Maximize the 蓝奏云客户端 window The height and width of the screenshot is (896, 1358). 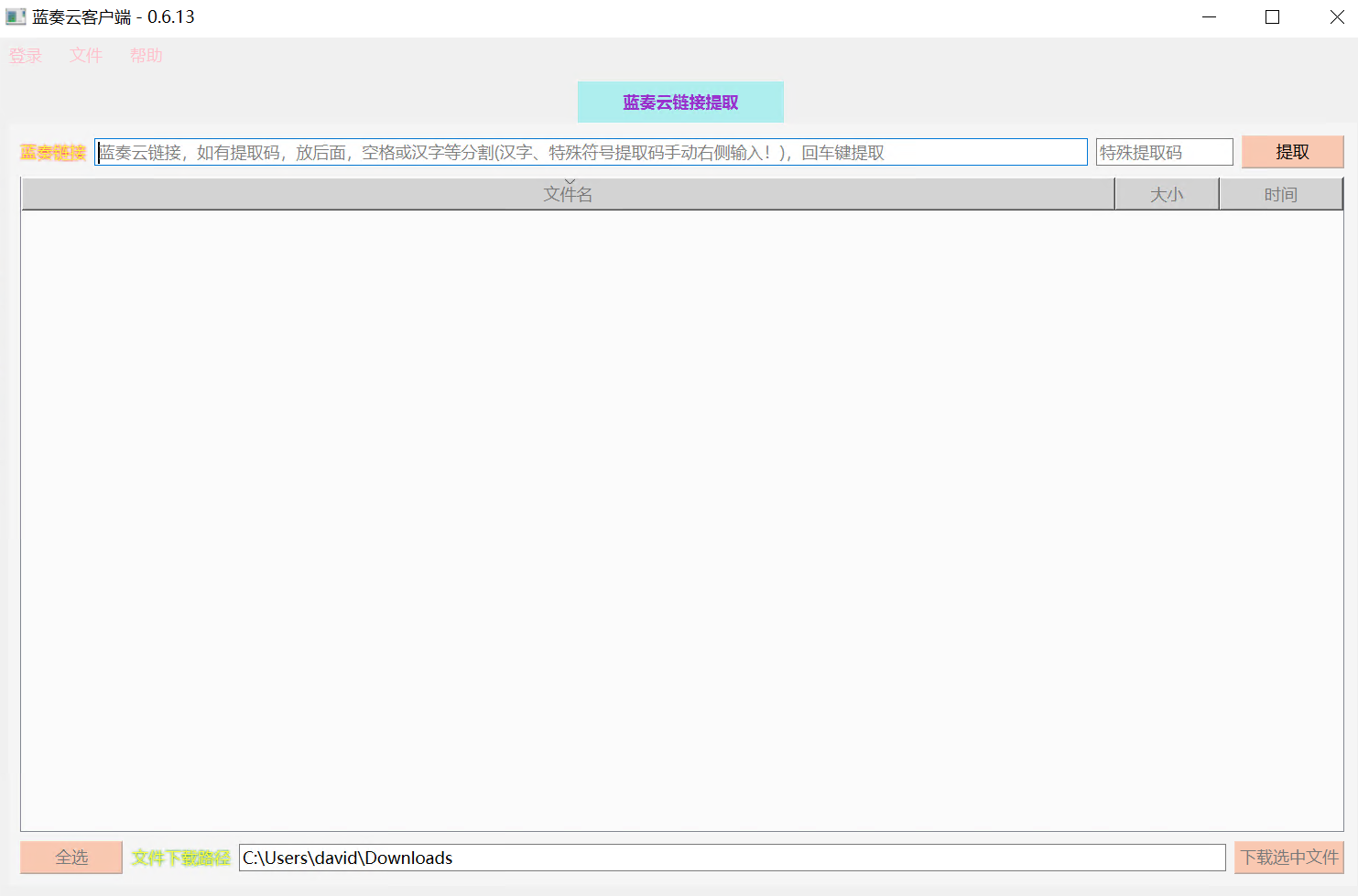pyautogui.click(x=1272, y=16)
